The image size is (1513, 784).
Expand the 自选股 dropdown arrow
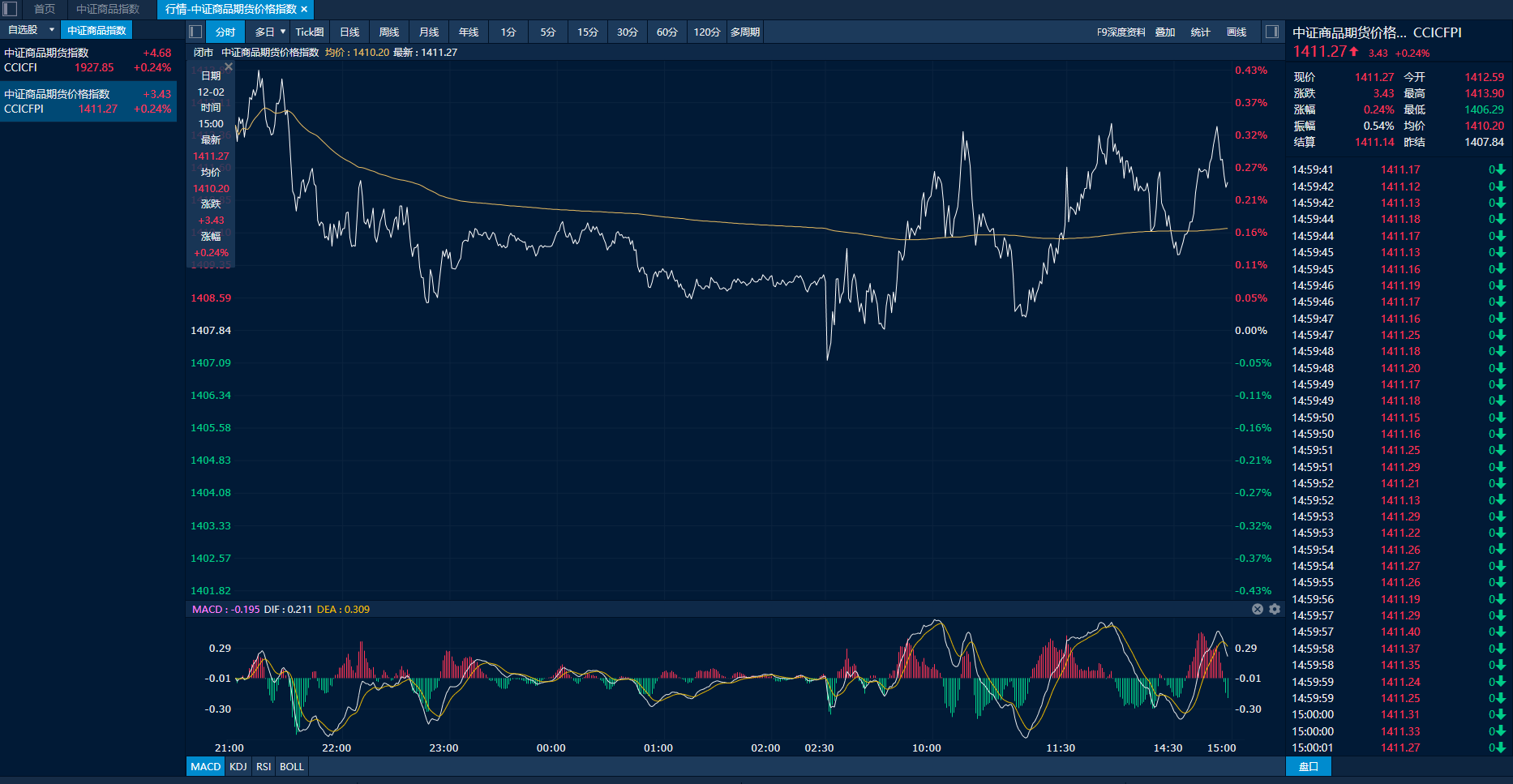point(52,30)
